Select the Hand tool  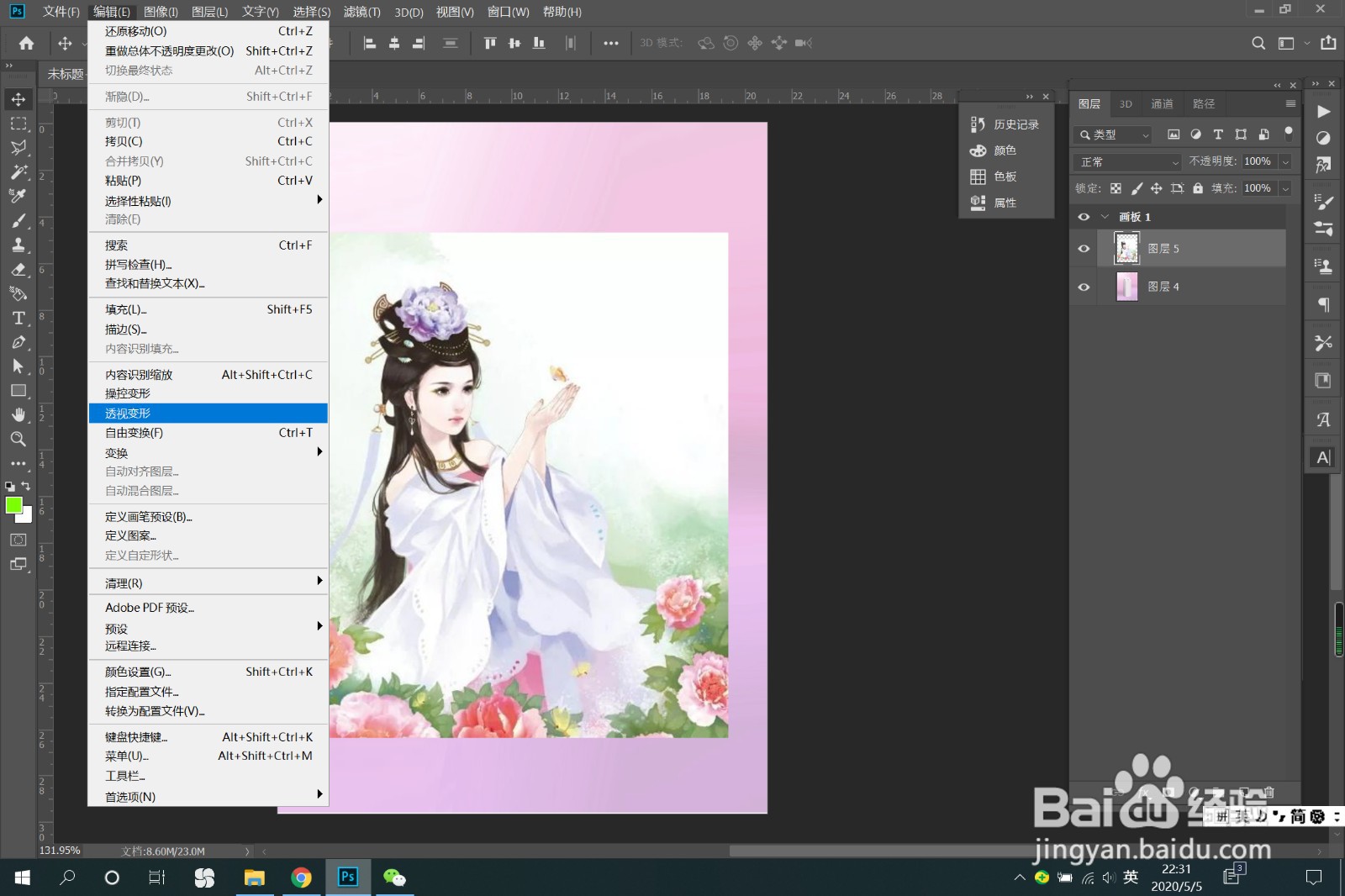pos(18,415)
